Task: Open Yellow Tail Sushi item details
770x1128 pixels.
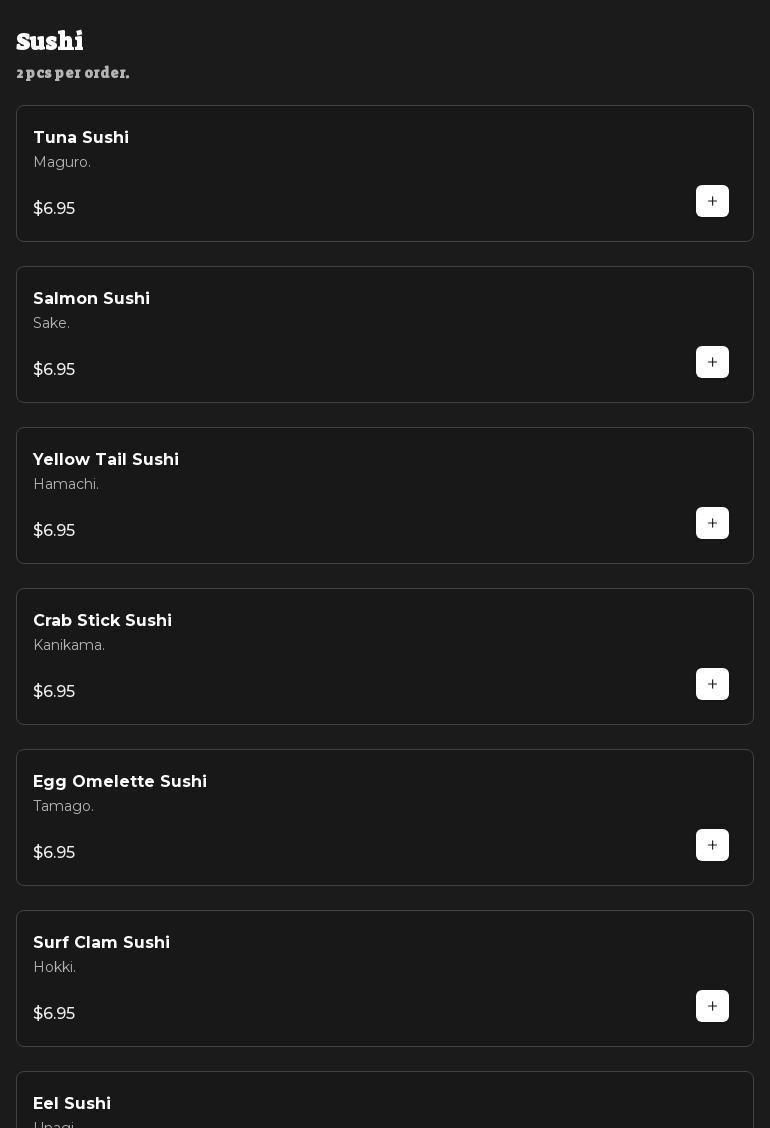Action: click(106, 460)
